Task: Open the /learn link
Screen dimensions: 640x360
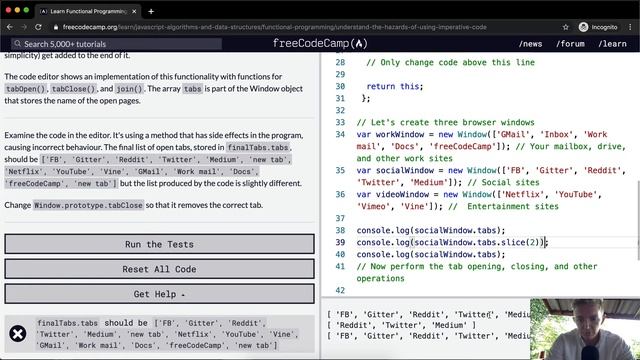Action: (x=612, y=44)
